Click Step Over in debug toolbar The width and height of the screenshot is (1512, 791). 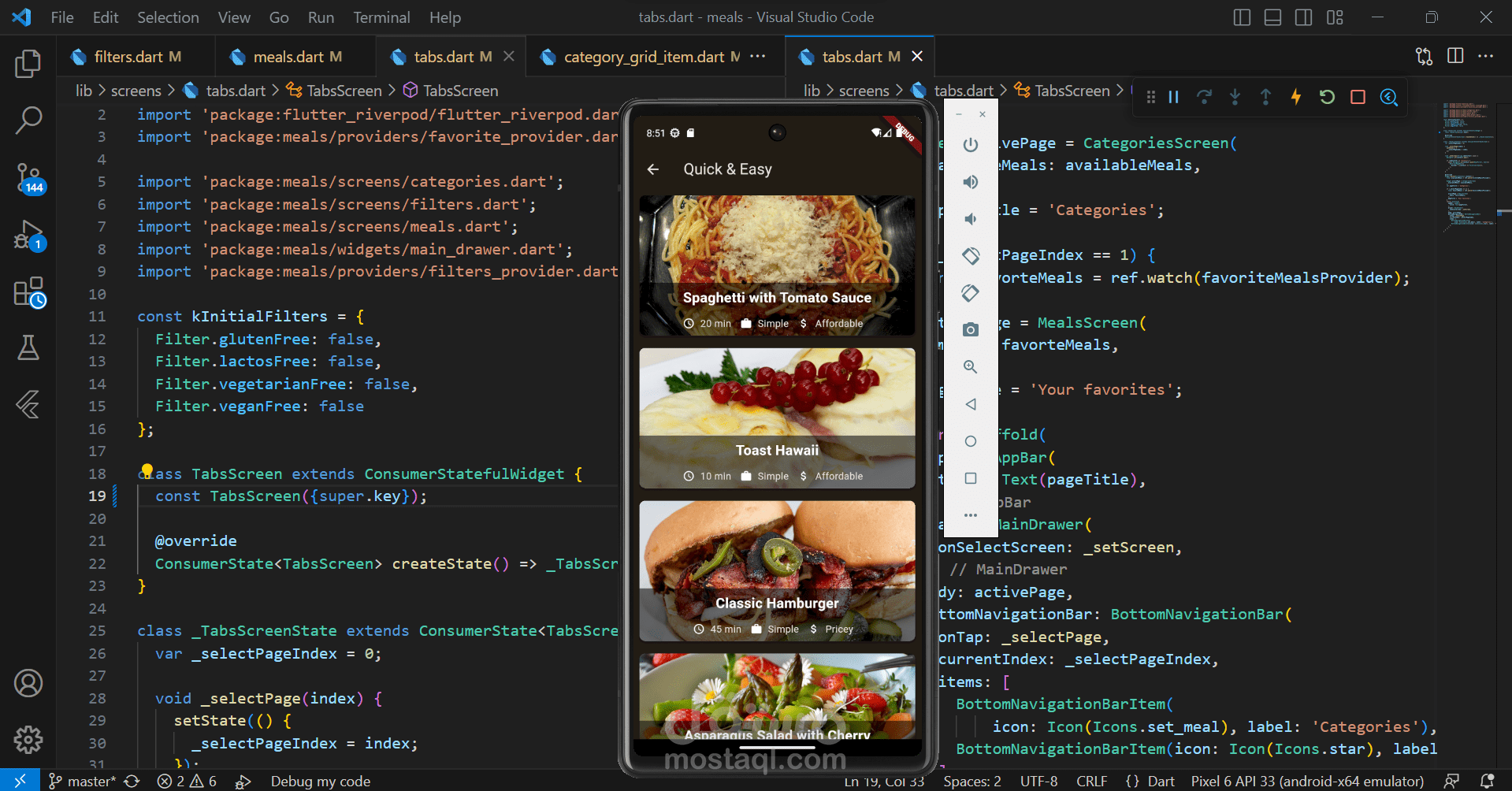(1204, 97)
